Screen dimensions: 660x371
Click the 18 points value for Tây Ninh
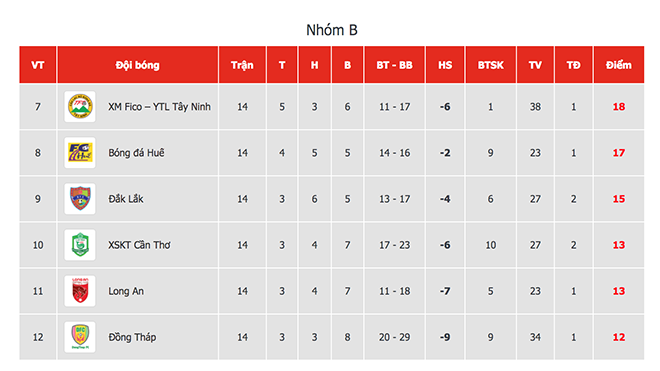click(619, 107)
